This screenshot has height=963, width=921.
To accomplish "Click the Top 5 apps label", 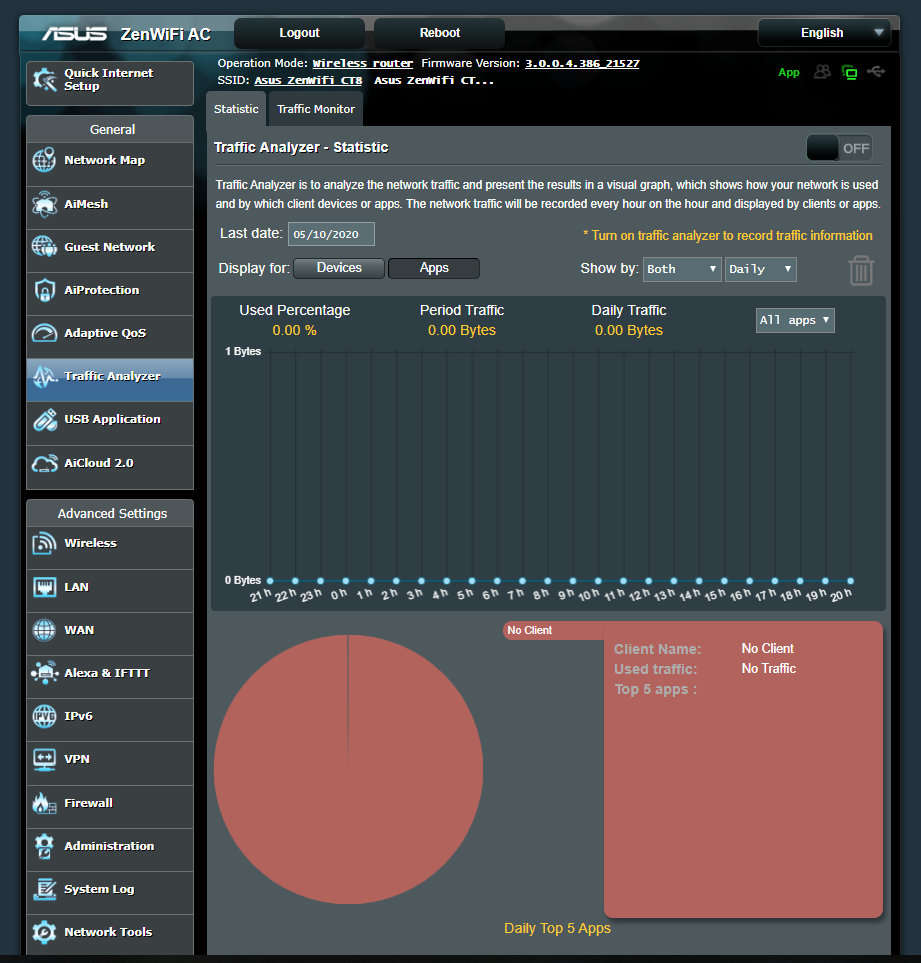I will (x=656, y=689).
